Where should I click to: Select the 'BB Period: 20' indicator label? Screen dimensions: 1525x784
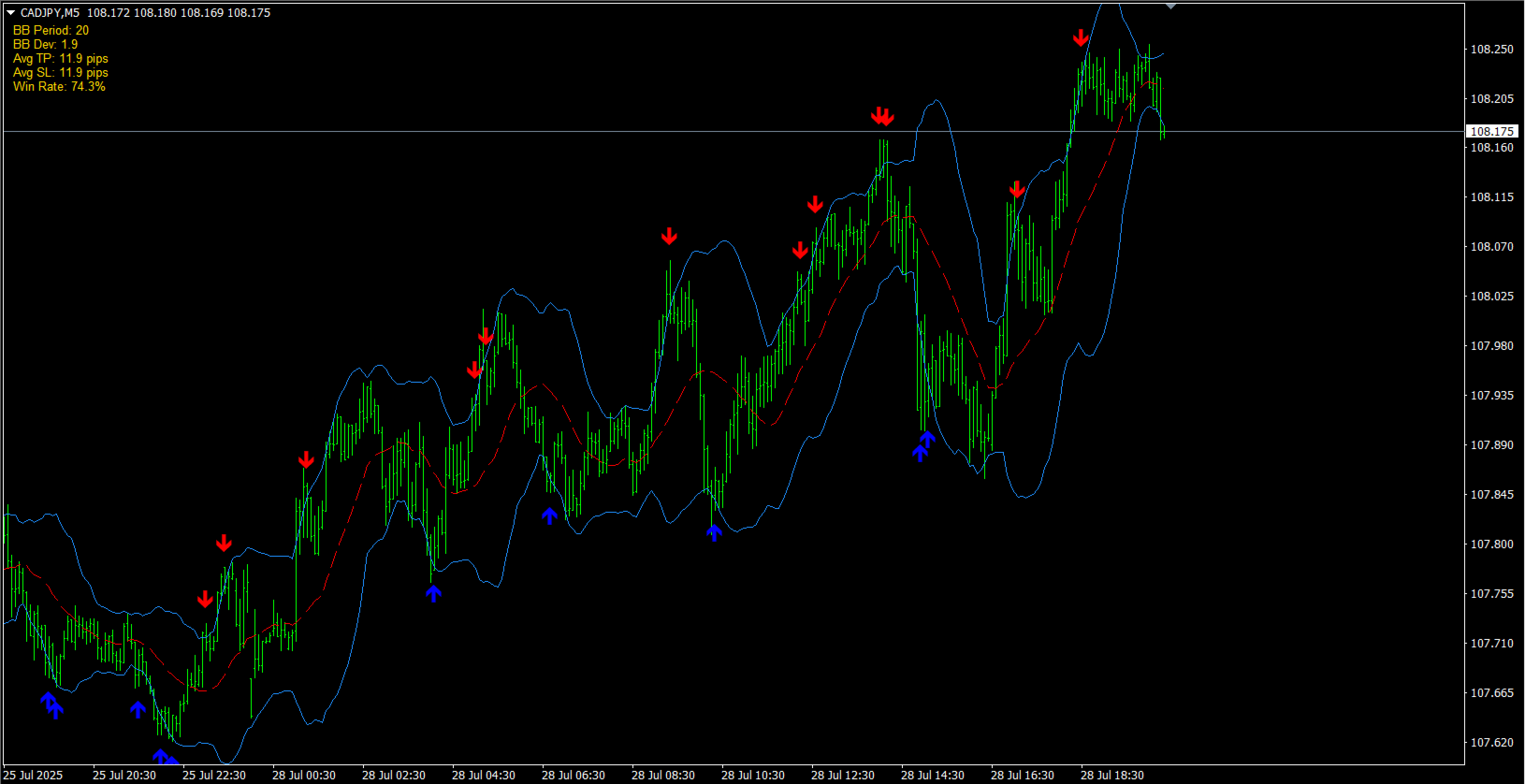(x=51, y=30)
